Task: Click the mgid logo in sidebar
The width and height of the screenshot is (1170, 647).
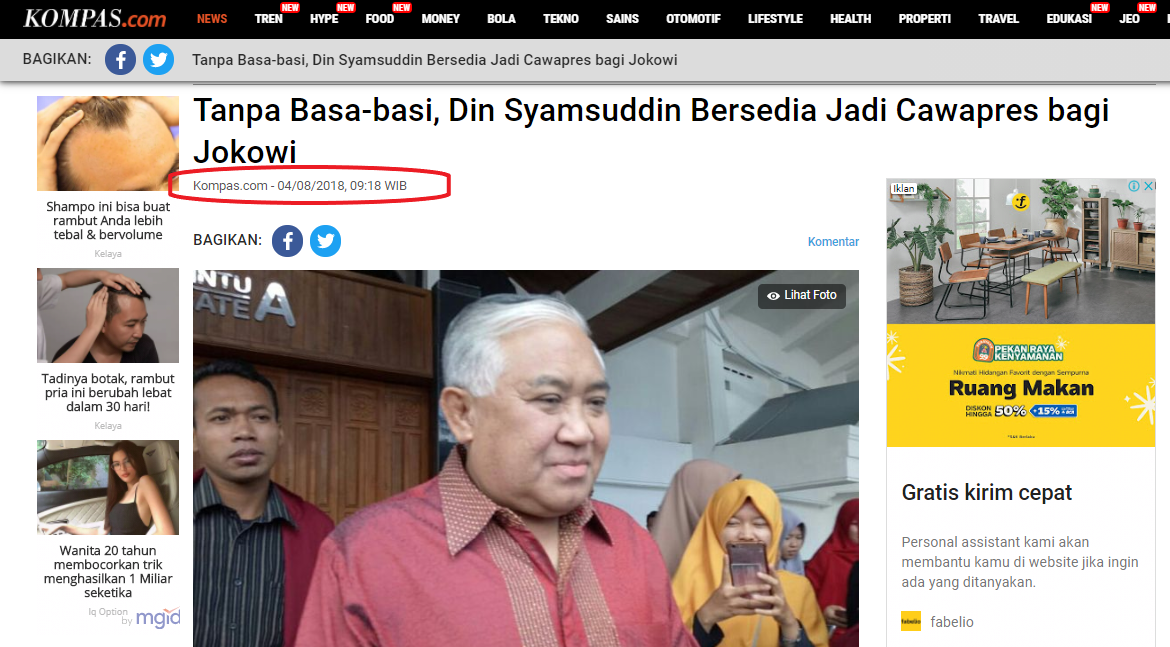Action: tap(157, 617)
